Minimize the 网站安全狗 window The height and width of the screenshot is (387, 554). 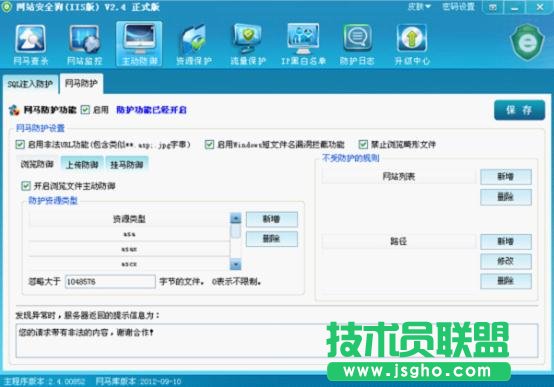pyautogui.click(x=514, y=7)
